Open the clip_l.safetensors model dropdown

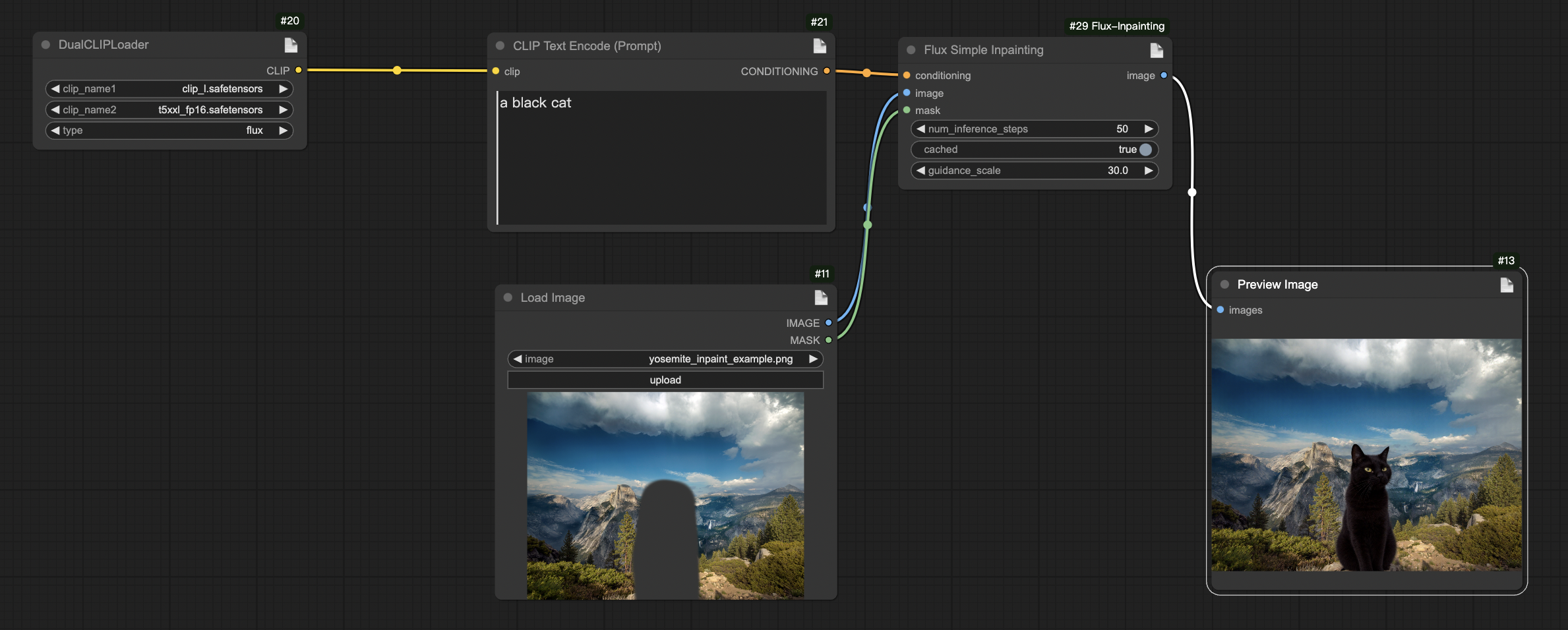tap(169, 89)
